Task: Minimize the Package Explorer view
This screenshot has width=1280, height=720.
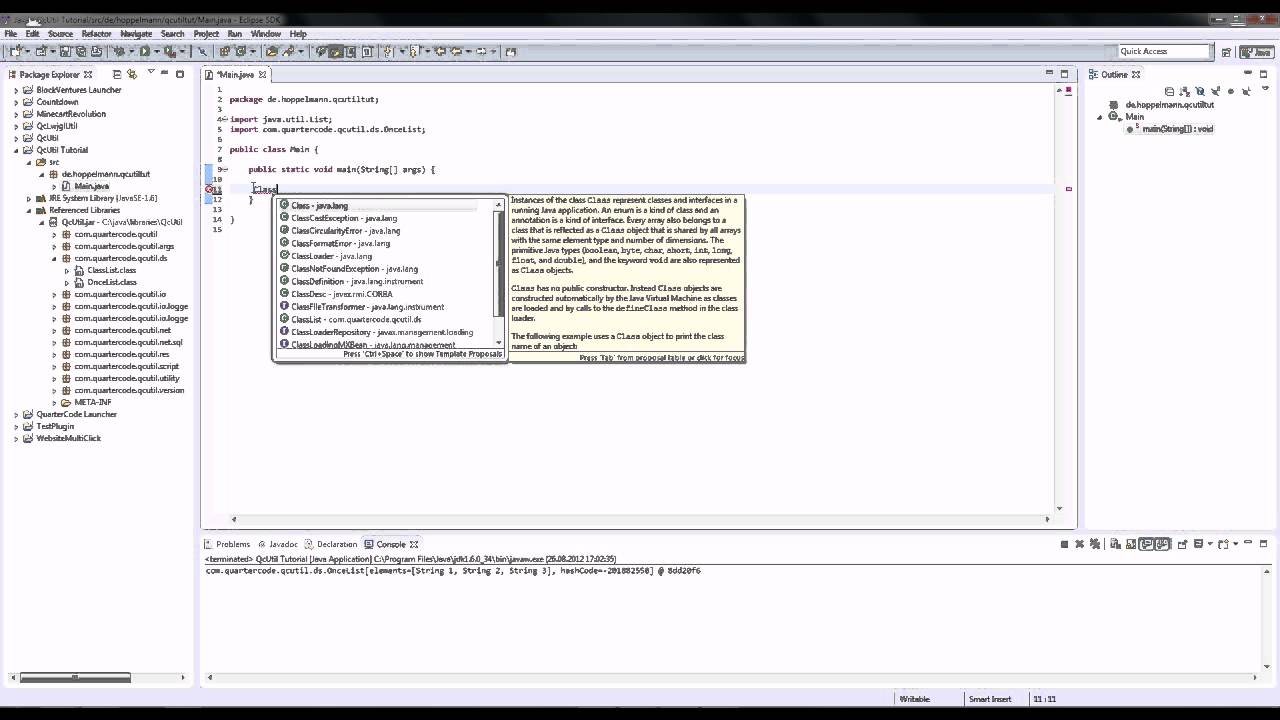Action: click(x=164, y=73)
